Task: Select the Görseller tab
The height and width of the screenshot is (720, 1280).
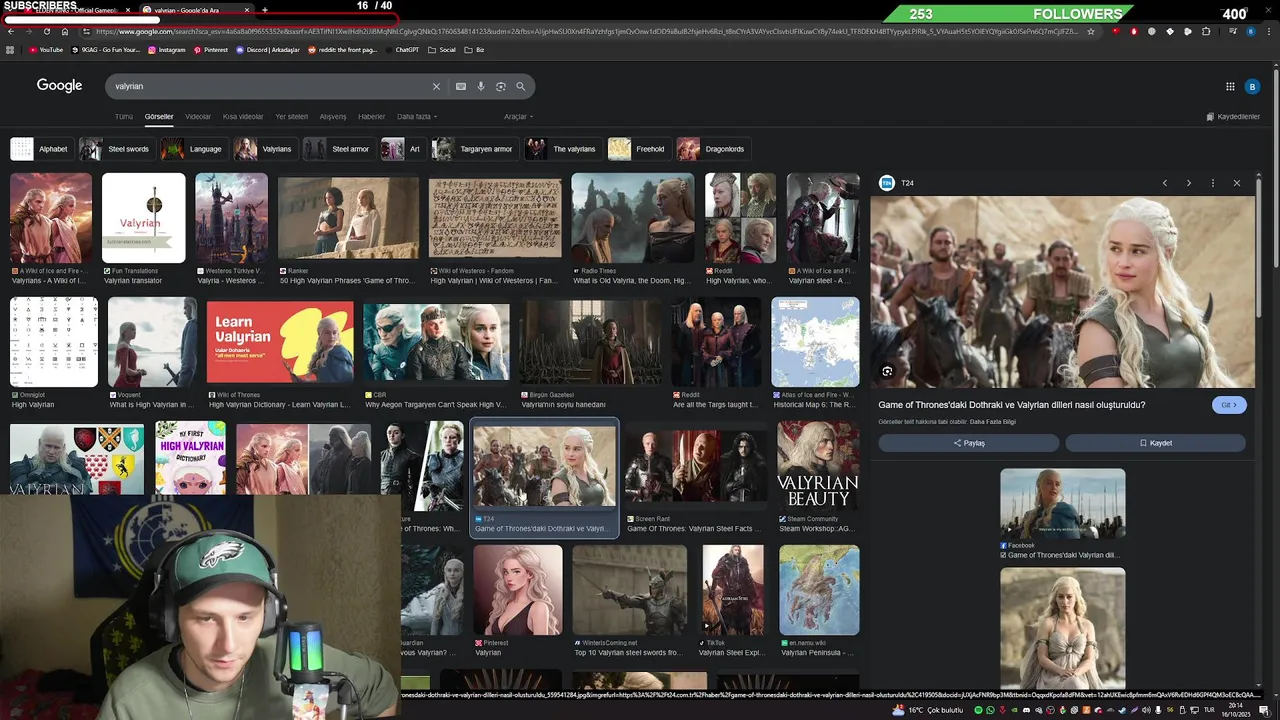Action: [159, 116]
